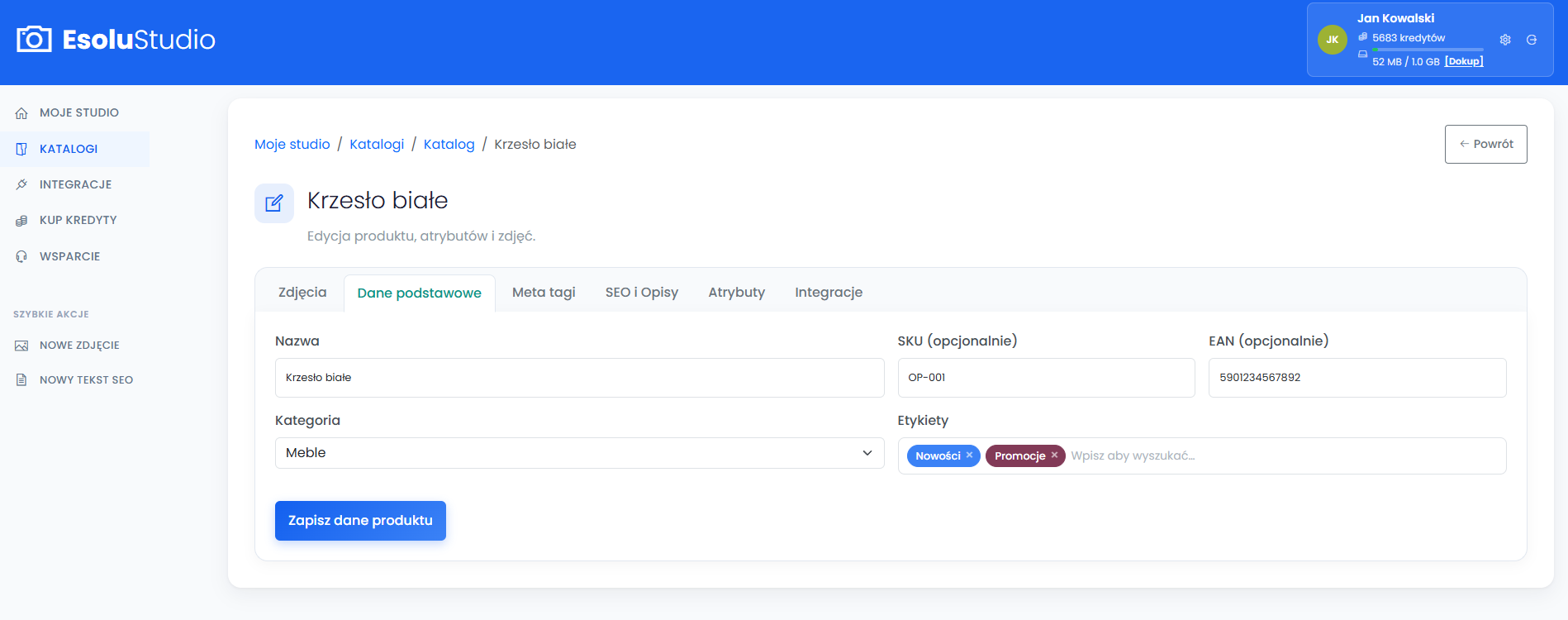Click the EsoluStudio brand name

click(139, 40)
